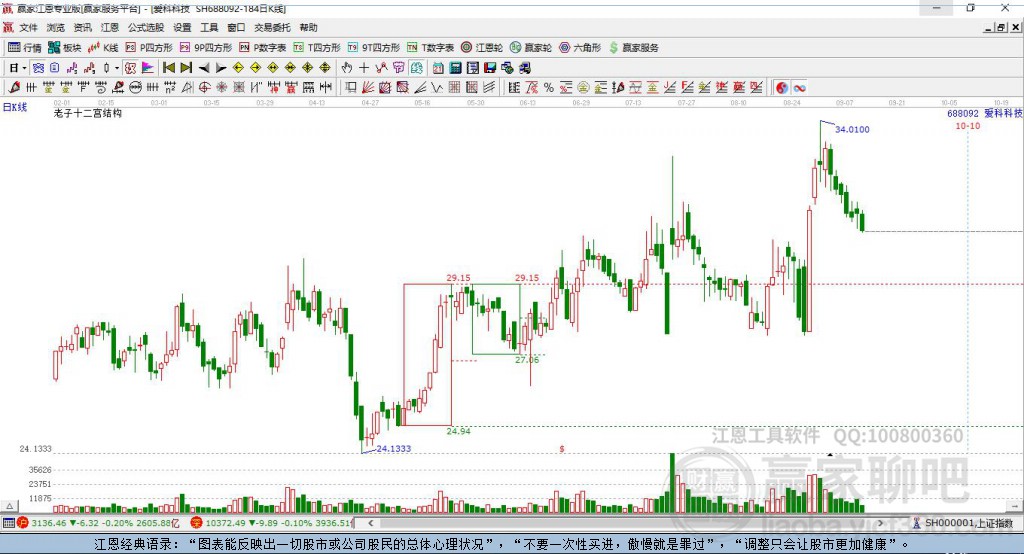This screenshot has width=1024, height=554.
Task: Click the up triangle near volume panel
Action: click(9, 506)
